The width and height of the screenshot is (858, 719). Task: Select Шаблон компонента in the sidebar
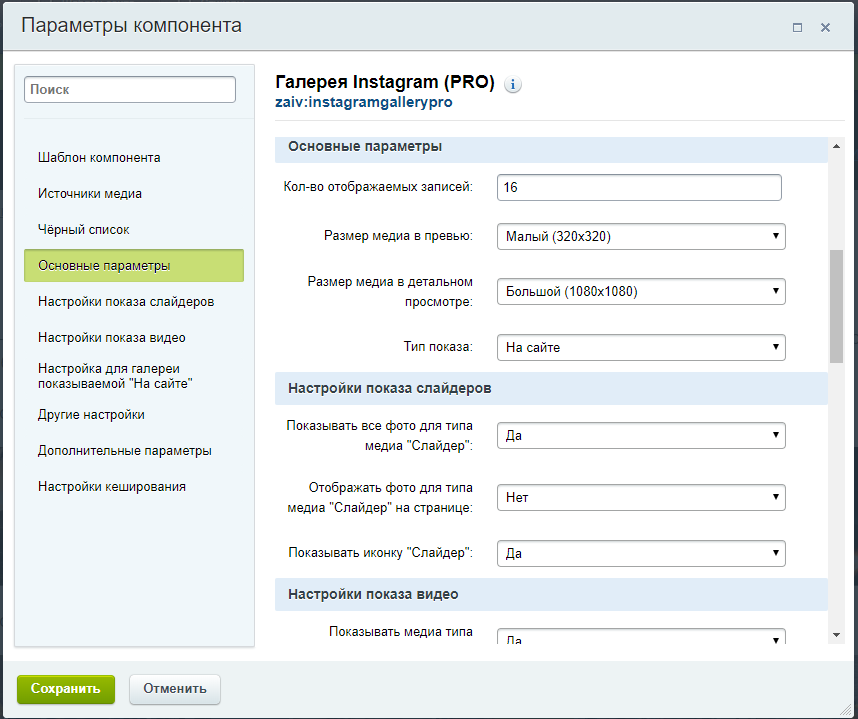pyautogui.click(x=99, y=158)
